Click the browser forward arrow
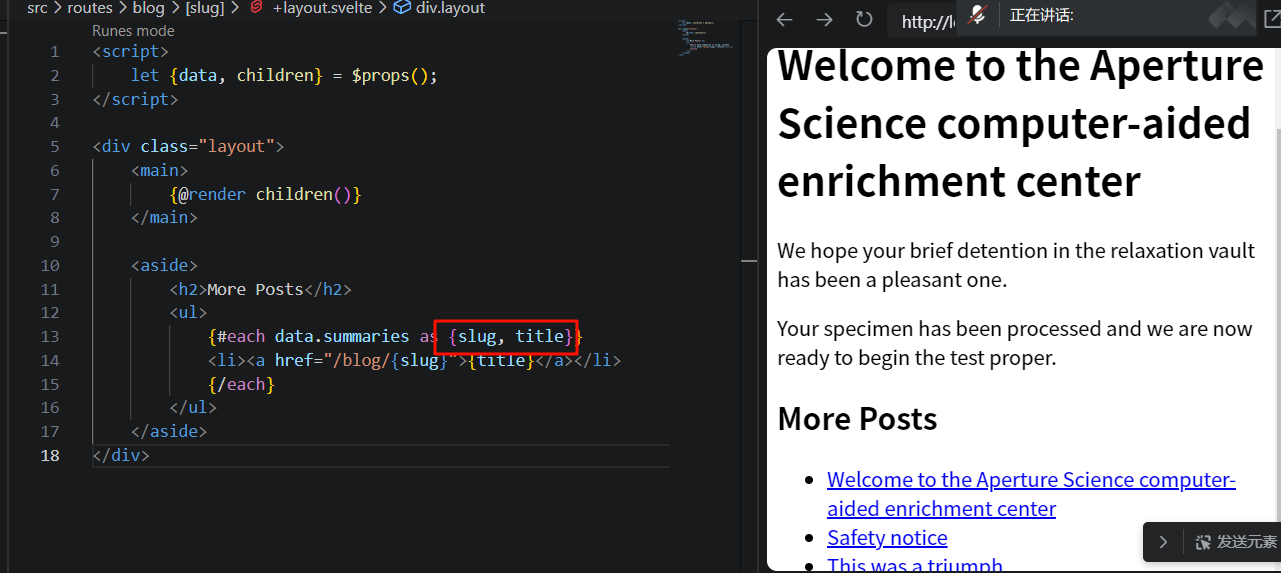The image size is (1281, 573). click(824, 20)
